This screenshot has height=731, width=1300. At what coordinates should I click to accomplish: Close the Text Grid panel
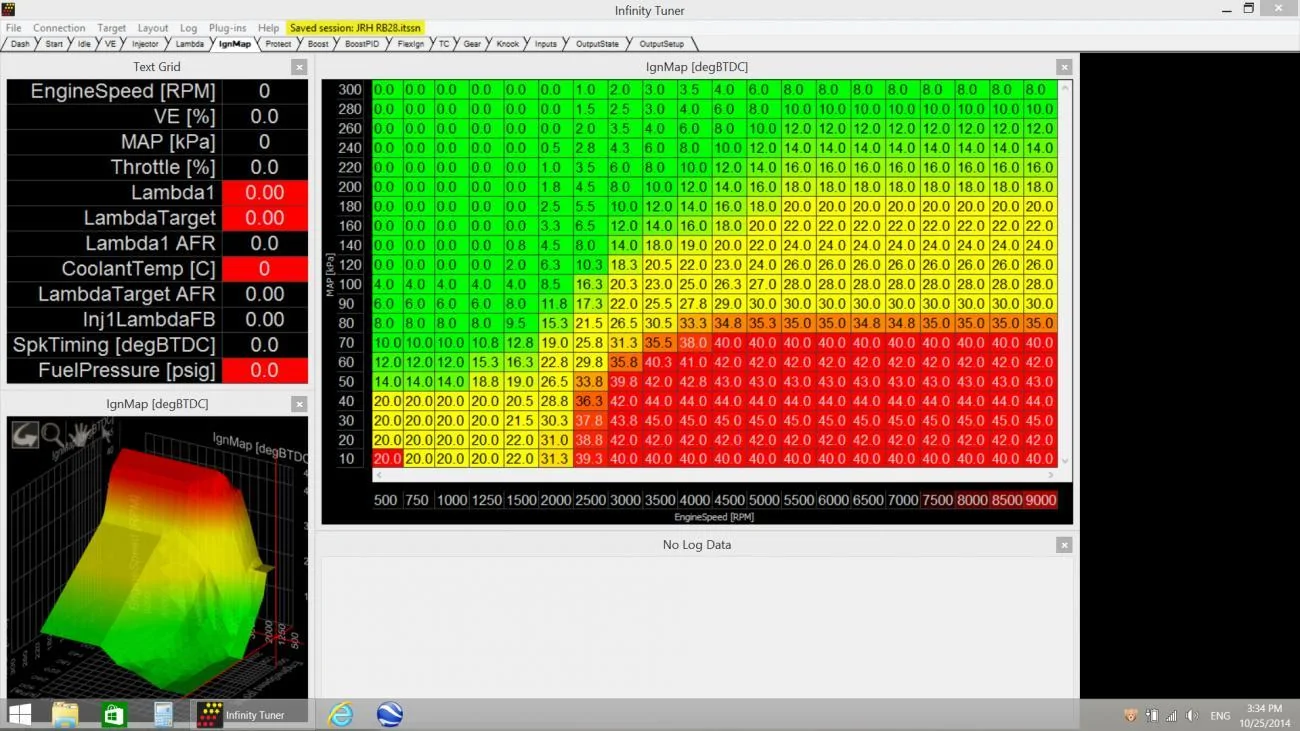click(x=299, y=67)
